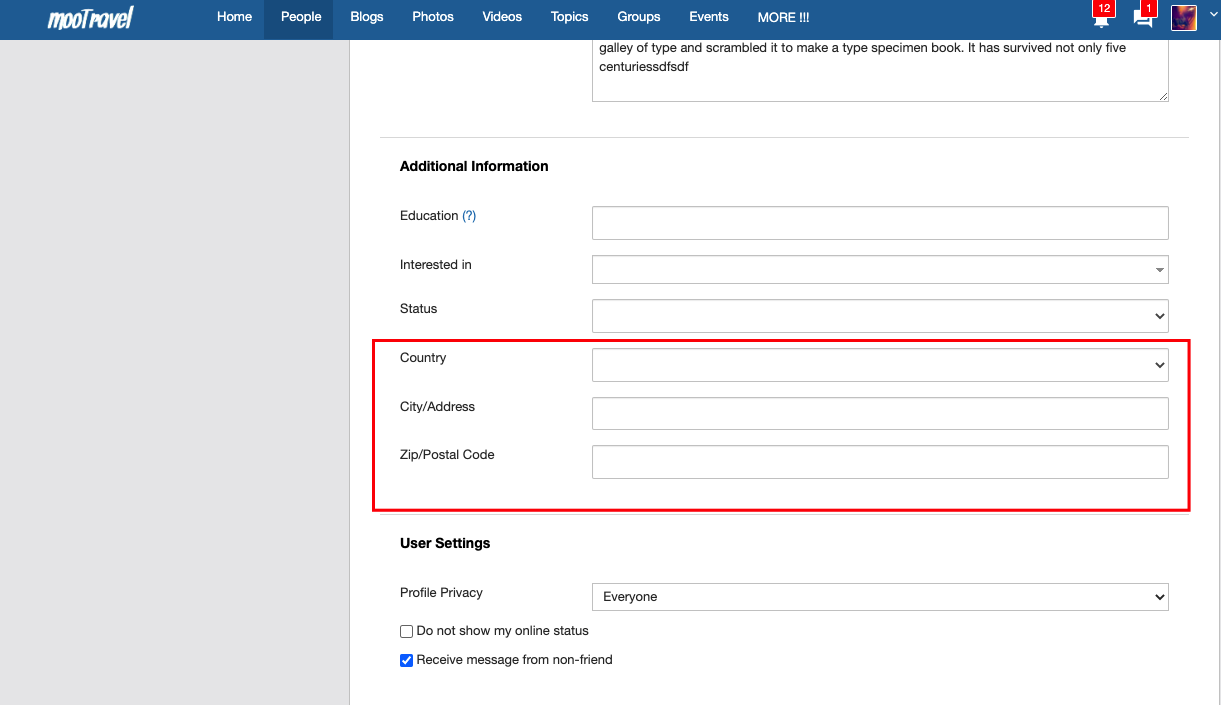
Task: Open the Photos menu item
Action: point(433,17)
